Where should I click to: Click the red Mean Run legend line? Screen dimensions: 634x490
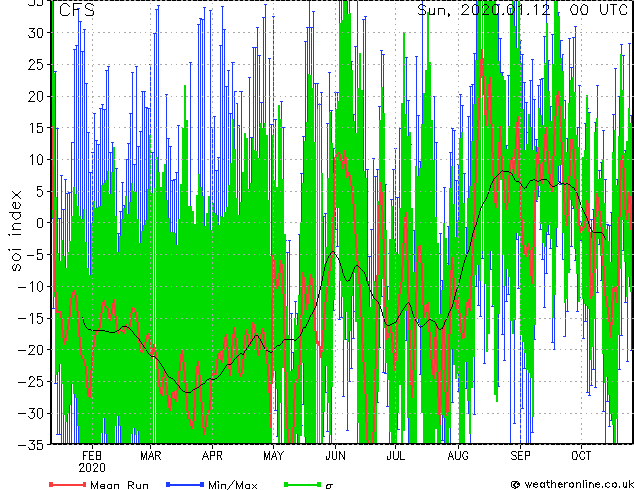68,484
